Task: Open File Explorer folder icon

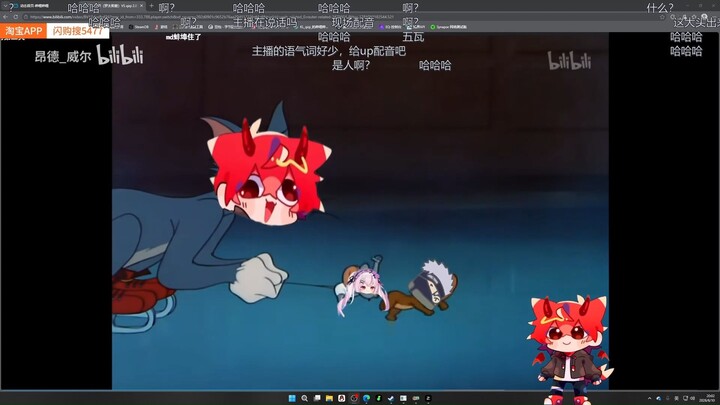Action: coord(329,398)
